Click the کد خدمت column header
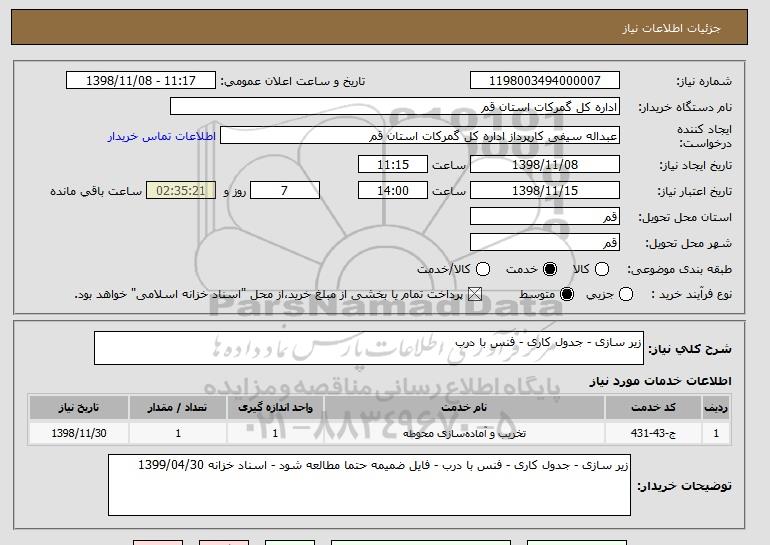The height and width of the screenshot is (545, 770). (x=653, y=408)
